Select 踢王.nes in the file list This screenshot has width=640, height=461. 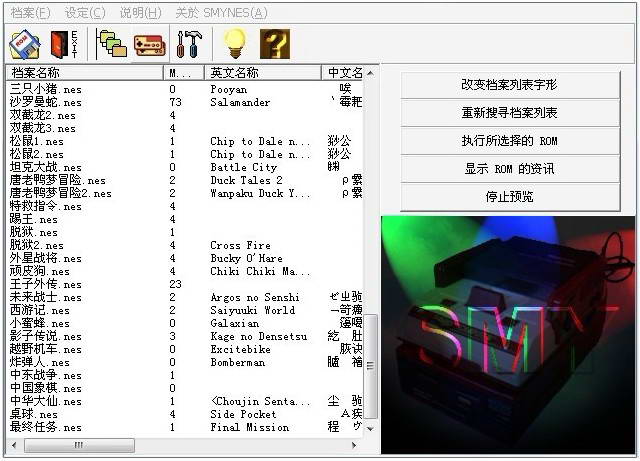tap(34, 219)
